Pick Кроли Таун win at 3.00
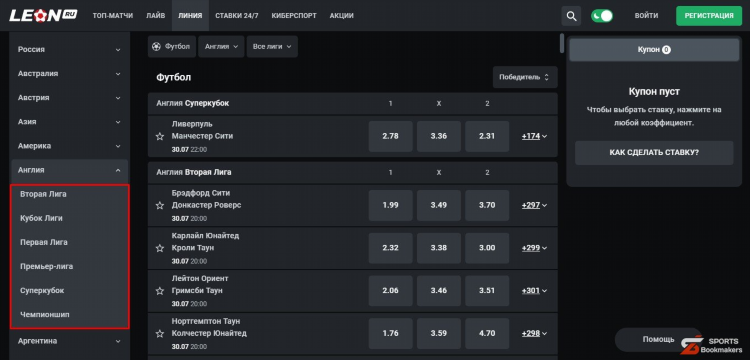Image resolution: width=750 pixels, height=360 pixels. pos(487,248)
